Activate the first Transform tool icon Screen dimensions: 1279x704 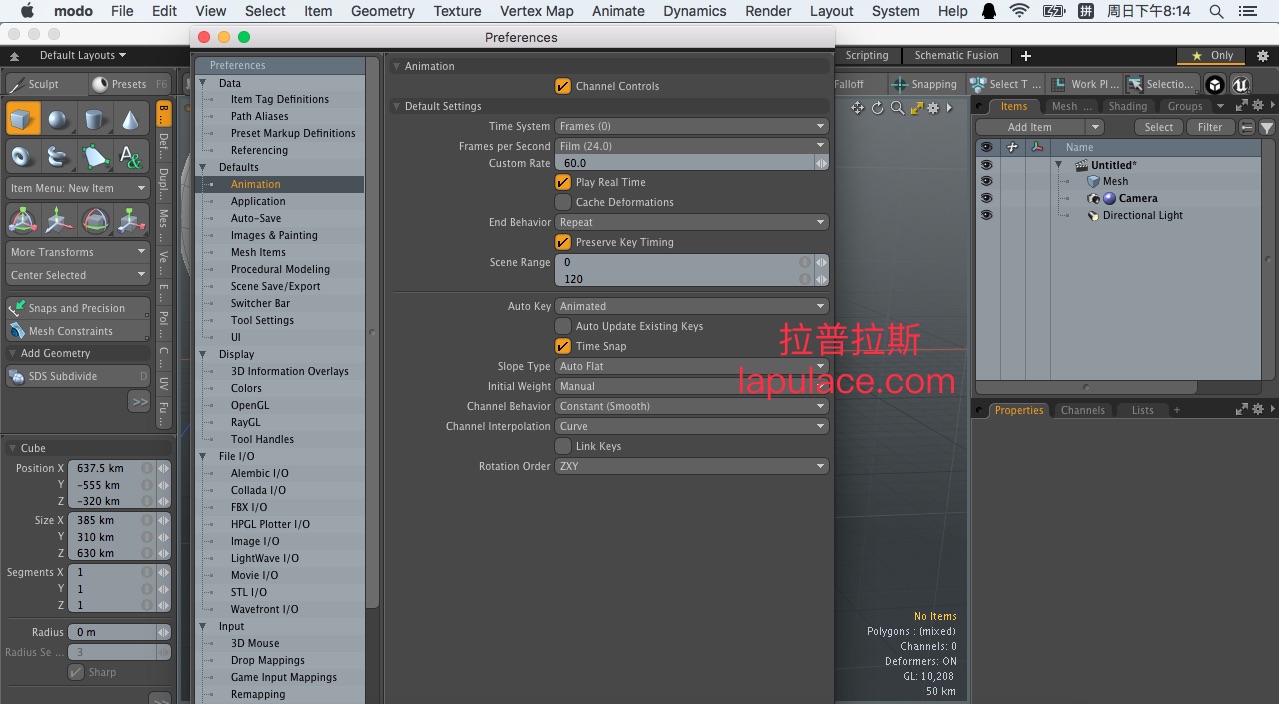click(23, 220)
